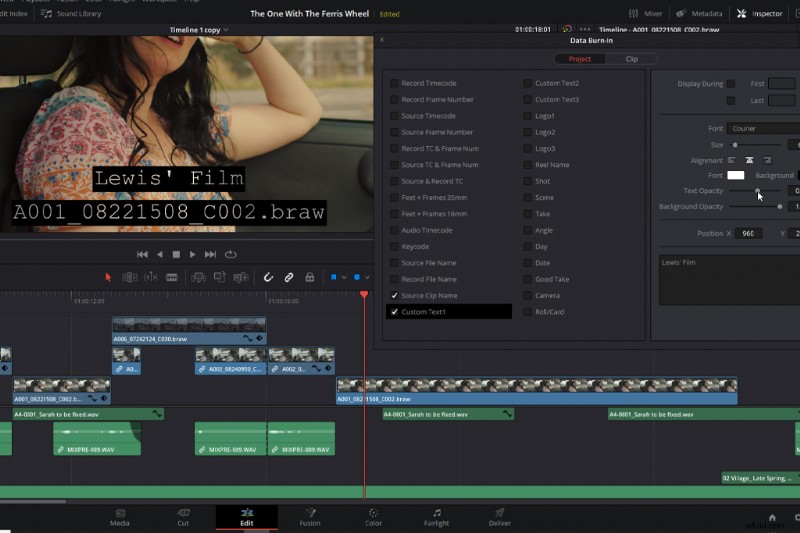The height and width of the screenshot is (533, 800).
Task: Enable Audio Timecode checkbox
Action: pyautogui.click(x=394, y=230)
